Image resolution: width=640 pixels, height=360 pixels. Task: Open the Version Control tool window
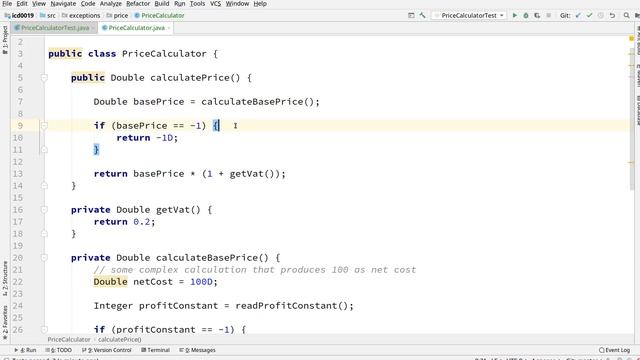coord(107,350)
